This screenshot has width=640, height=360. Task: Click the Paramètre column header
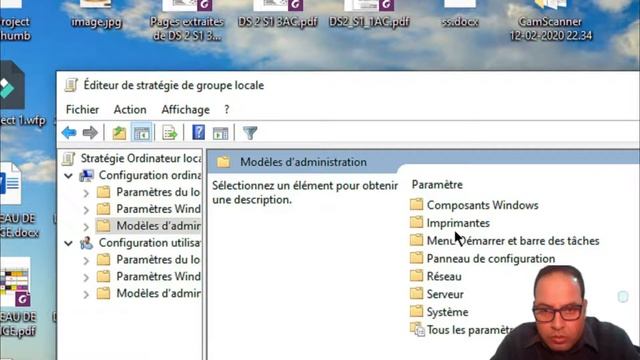click(x=437, y=184)
